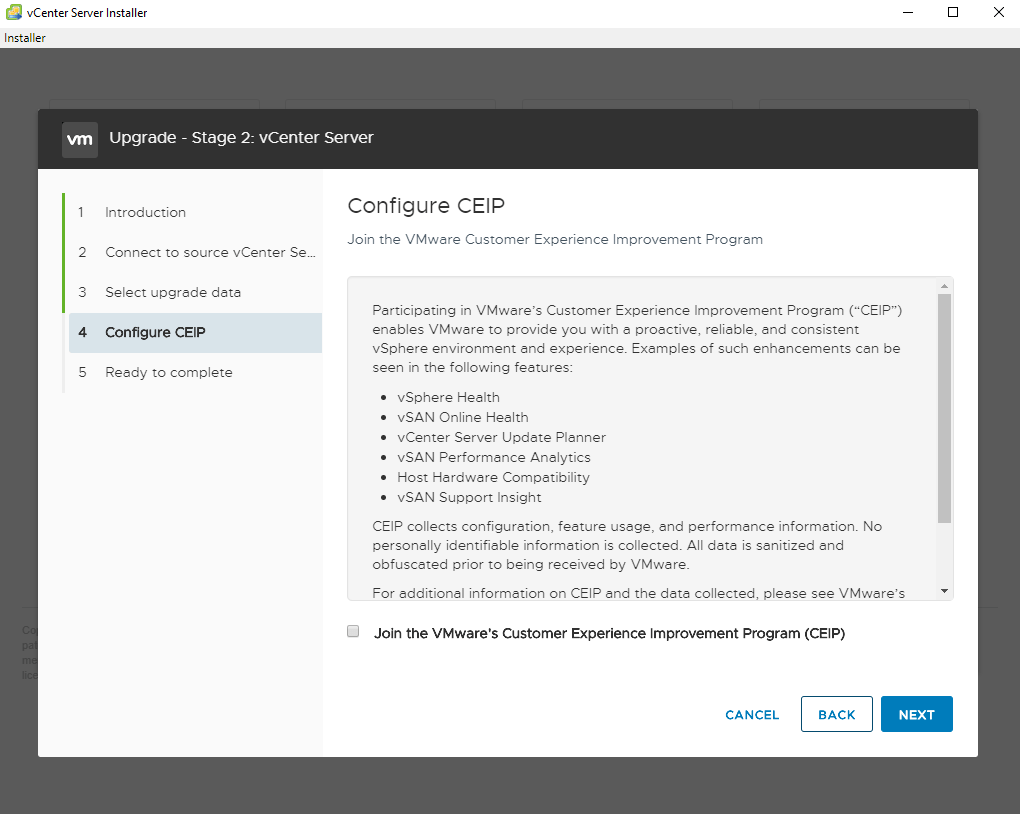Close the vCenter Server Installer window
The width and height of the screenshot is (1020, 814).
(x=998, y=12)
